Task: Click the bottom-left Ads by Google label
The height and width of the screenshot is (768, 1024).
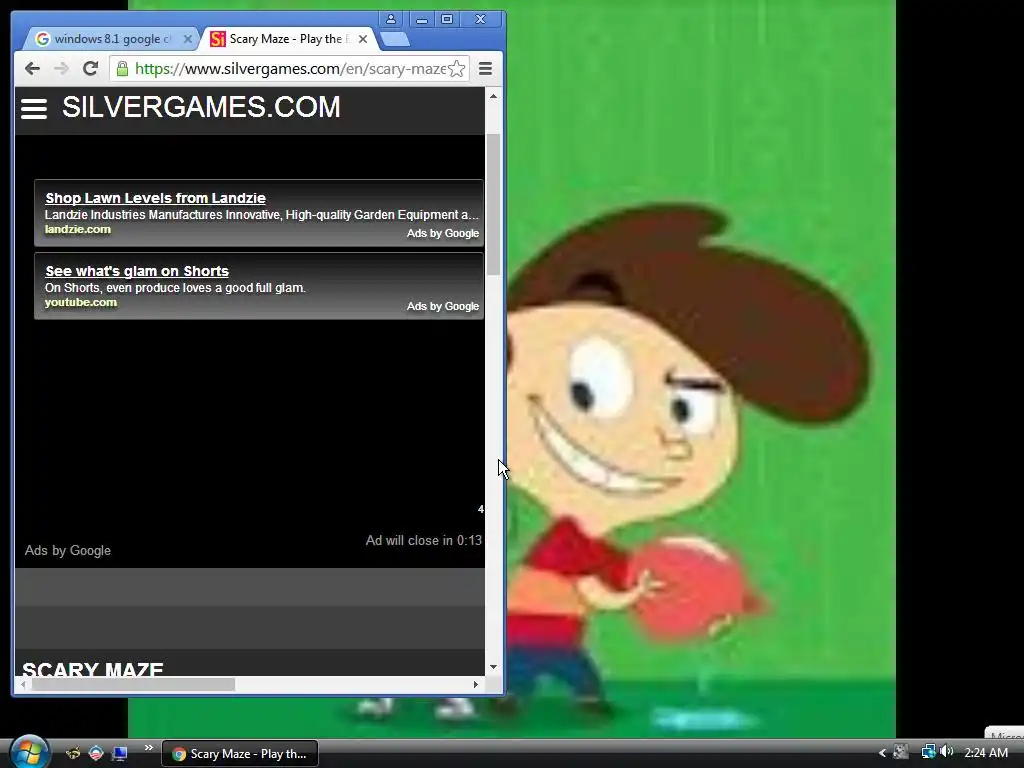Action: coord(68,551)
